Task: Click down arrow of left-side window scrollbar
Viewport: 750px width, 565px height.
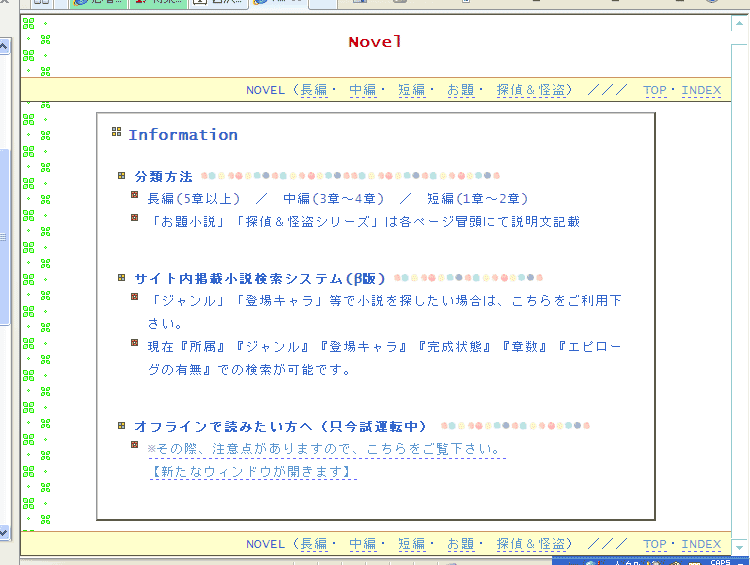Action: click(4, 532)
